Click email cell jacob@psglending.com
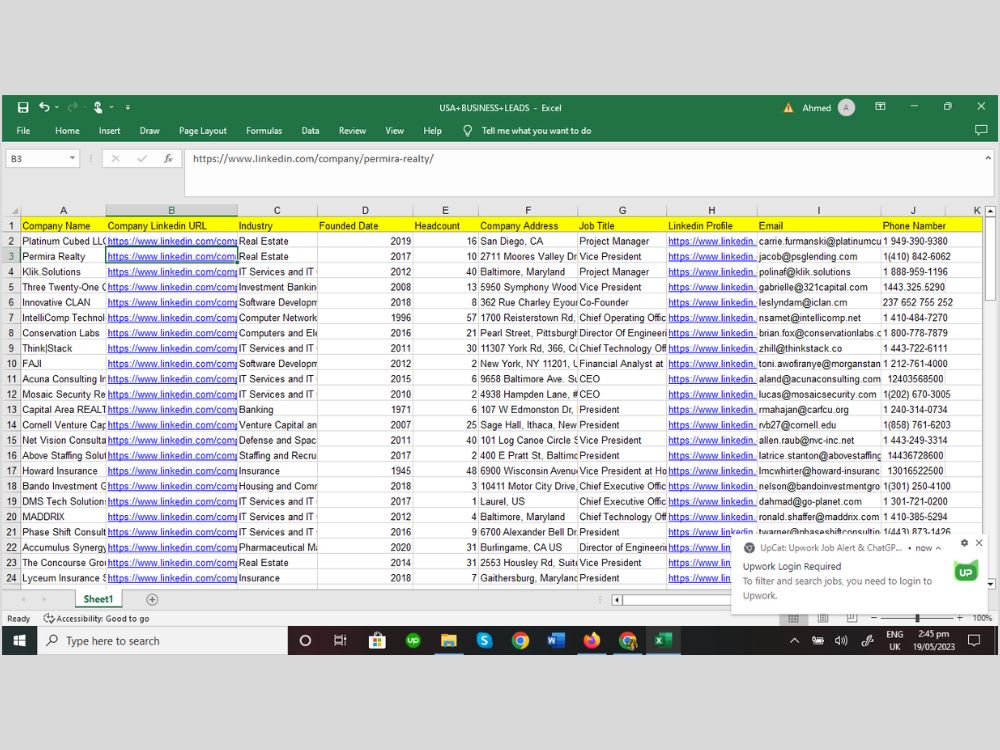The image size is (1000, 750). (819, 256)
